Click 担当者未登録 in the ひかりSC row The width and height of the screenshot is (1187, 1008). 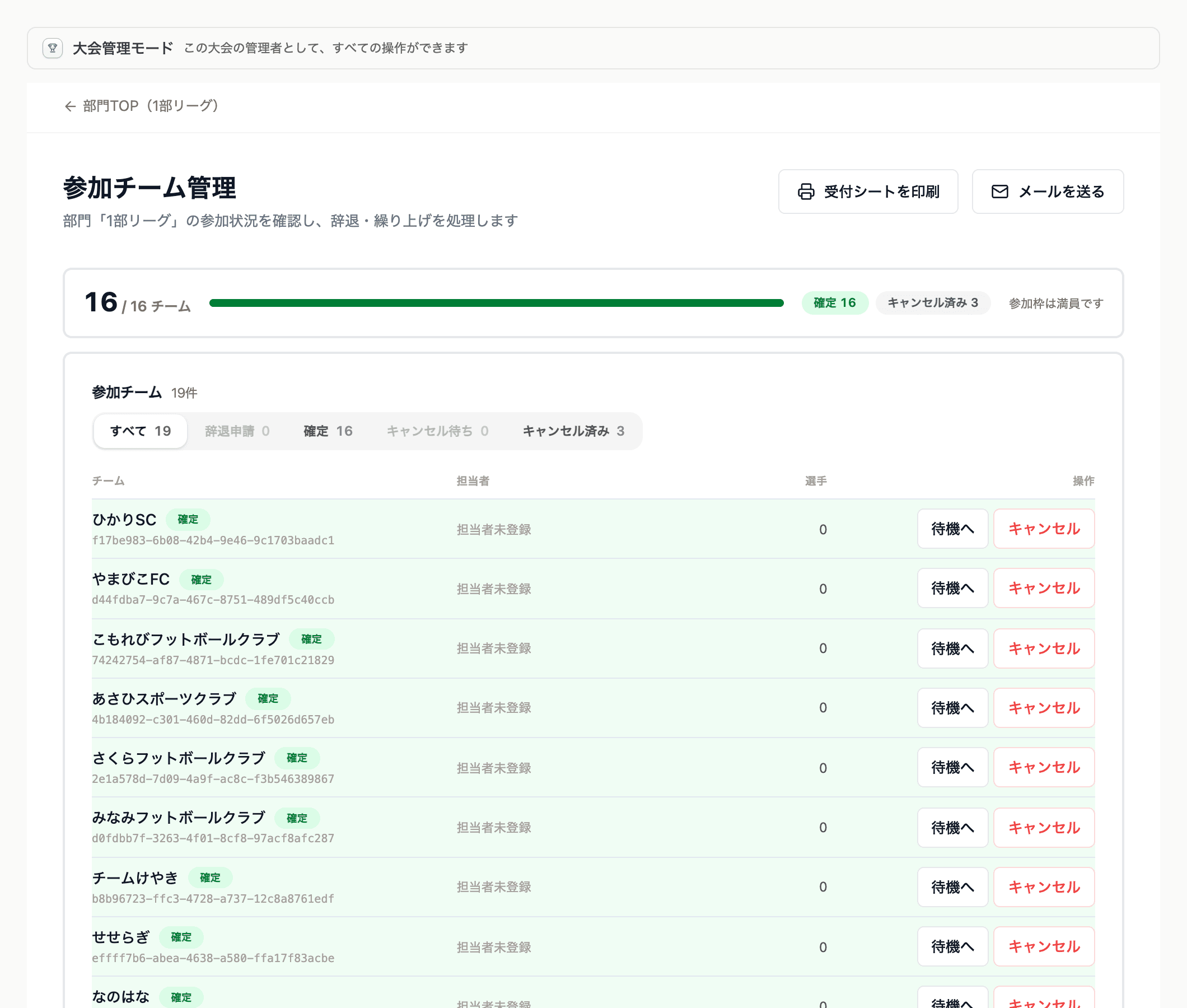pos(494,530)
